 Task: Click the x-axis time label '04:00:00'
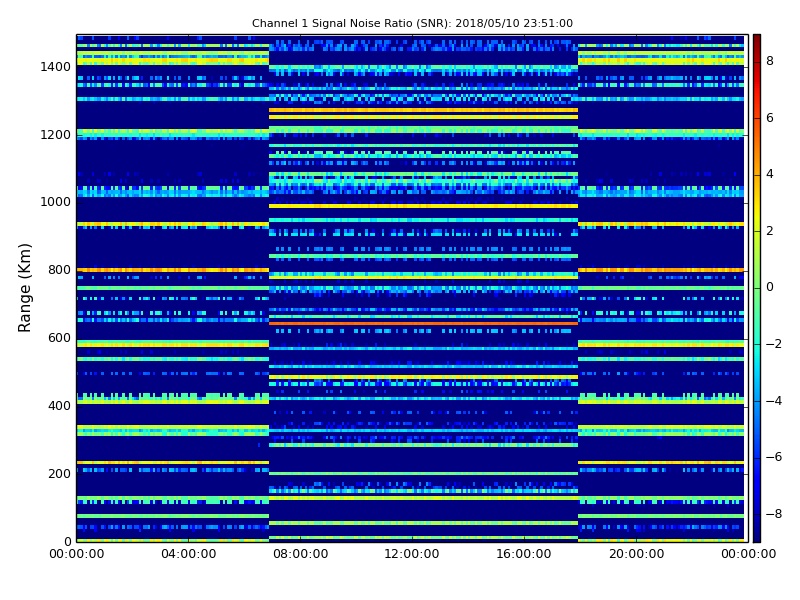(189, 554)
